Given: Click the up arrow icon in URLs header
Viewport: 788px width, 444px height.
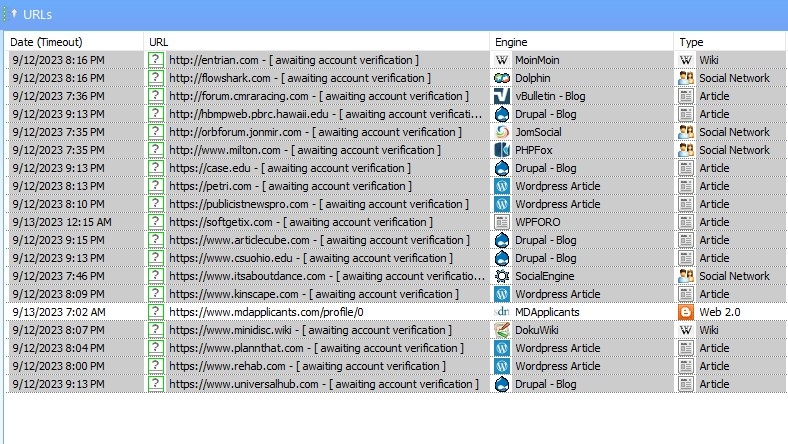Looking at the screenshot, I should tap(14, 14).
